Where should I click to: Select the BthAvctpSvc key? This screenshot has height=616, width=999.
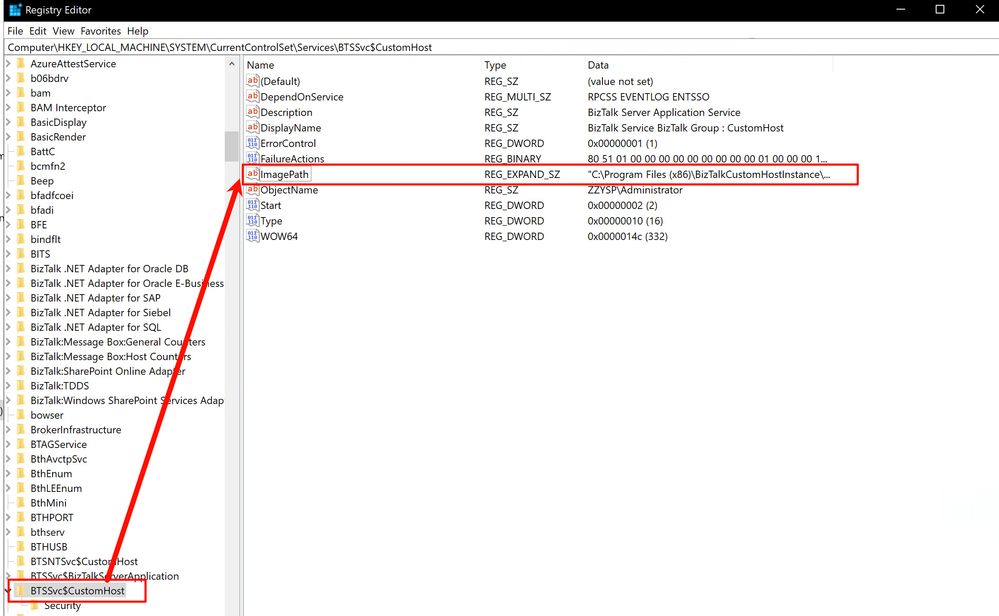[x=59, y=459]
